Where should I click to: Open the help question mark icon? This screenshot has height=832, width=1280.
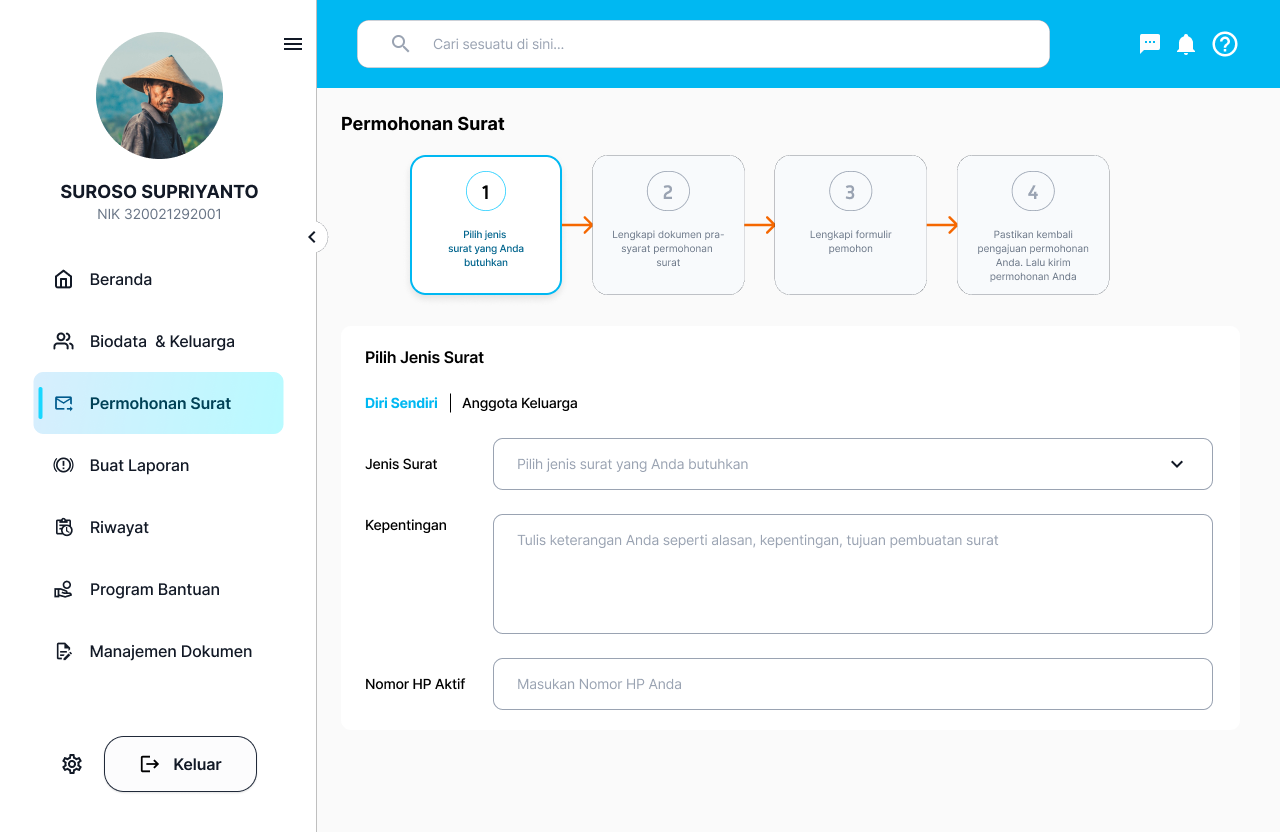coord(1224,44)
